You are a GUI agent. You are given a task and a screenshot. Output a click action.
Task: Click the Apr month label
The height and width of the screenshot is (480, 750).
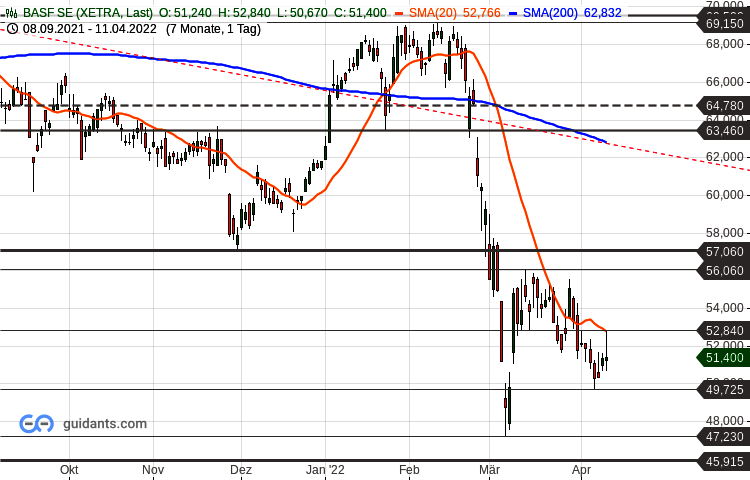point(581,469)
